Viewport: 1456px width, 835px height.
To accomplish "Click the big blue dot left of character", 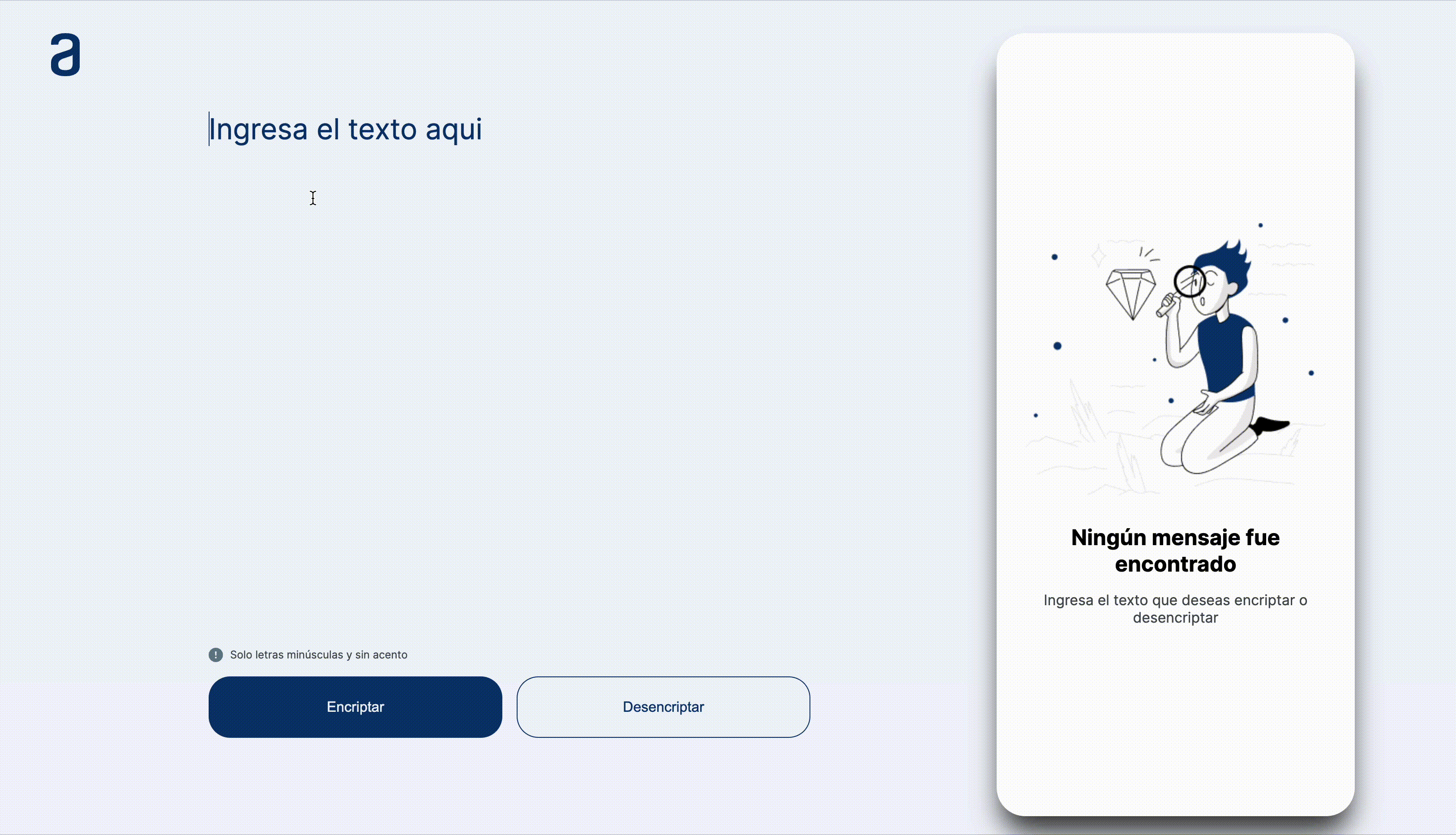I will (x=1057, y=346).
